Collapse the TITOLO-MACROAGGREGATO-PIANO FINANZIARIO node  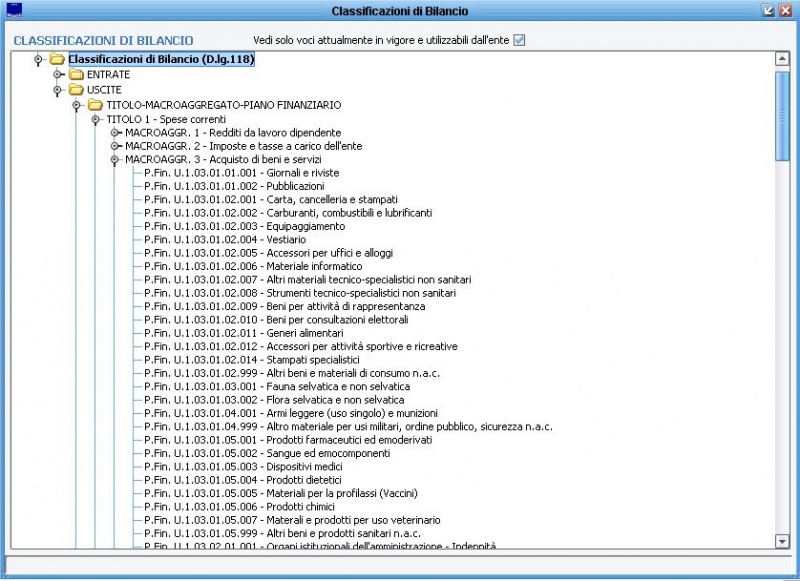(x=77, y=105)
